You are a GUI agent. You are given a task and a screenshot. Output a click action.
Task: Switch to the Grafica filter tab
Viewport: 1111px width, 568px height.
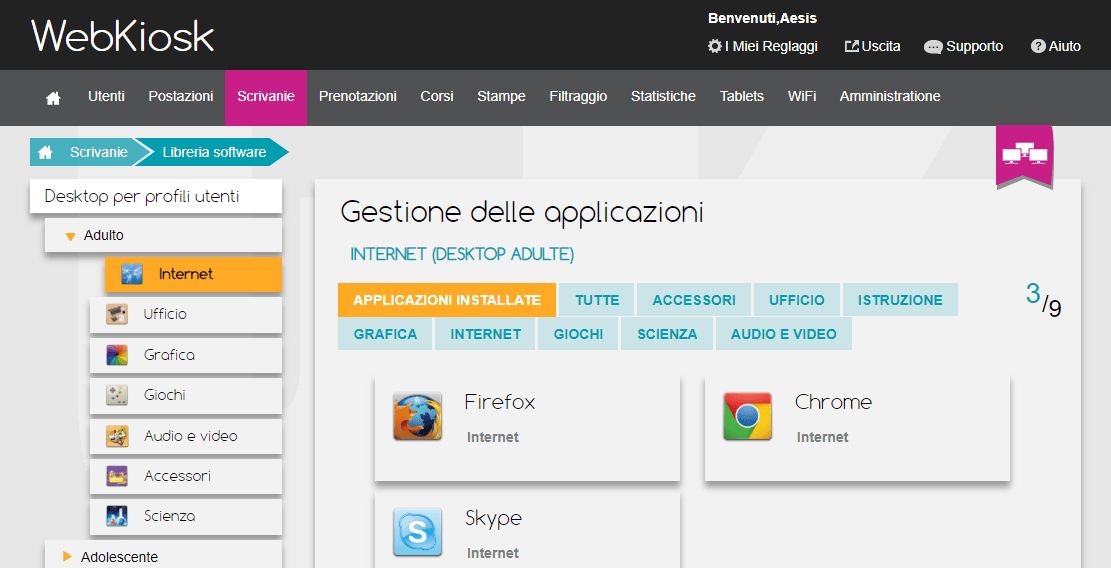(x=385, y=334)
